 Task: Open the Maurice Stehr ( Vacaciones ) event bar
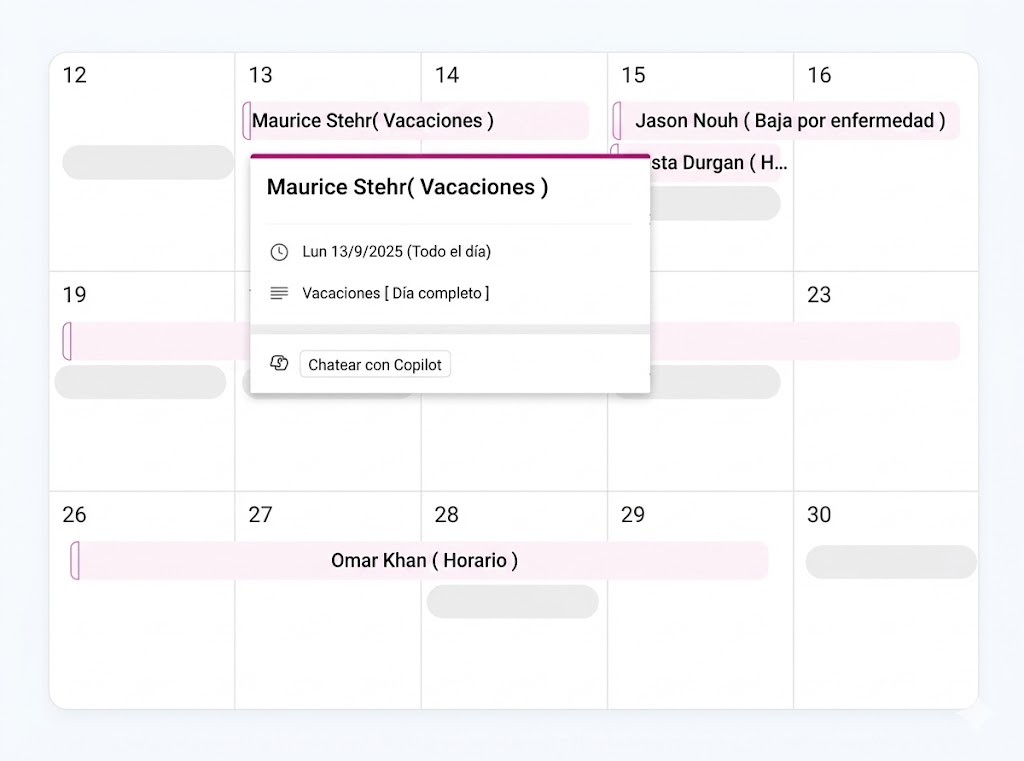pyautogui.click(x=417, y=120)
